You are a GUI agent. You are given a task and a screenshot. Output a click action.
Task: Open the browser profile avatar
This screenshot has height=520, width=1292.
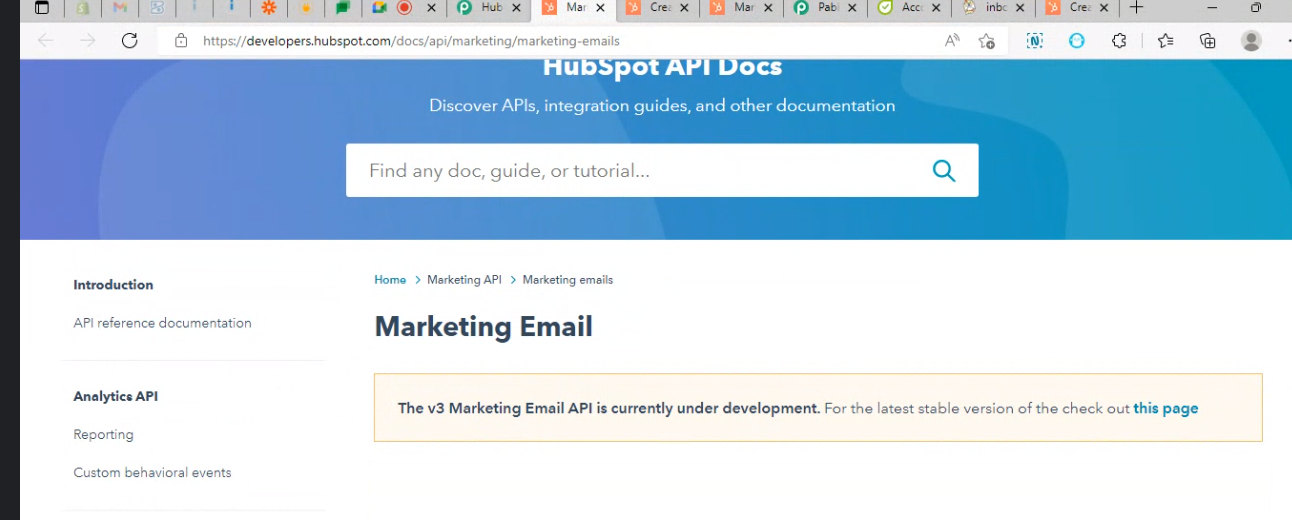[1251, 41]
